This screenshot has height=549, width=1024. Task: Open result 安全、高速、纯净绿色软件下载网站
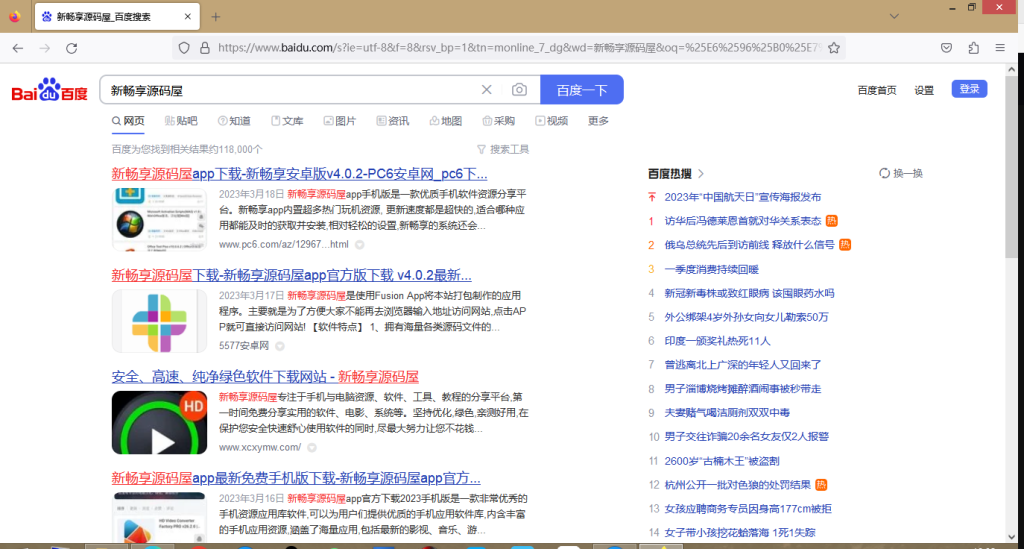pyautogui.click(x=265, y=377)
